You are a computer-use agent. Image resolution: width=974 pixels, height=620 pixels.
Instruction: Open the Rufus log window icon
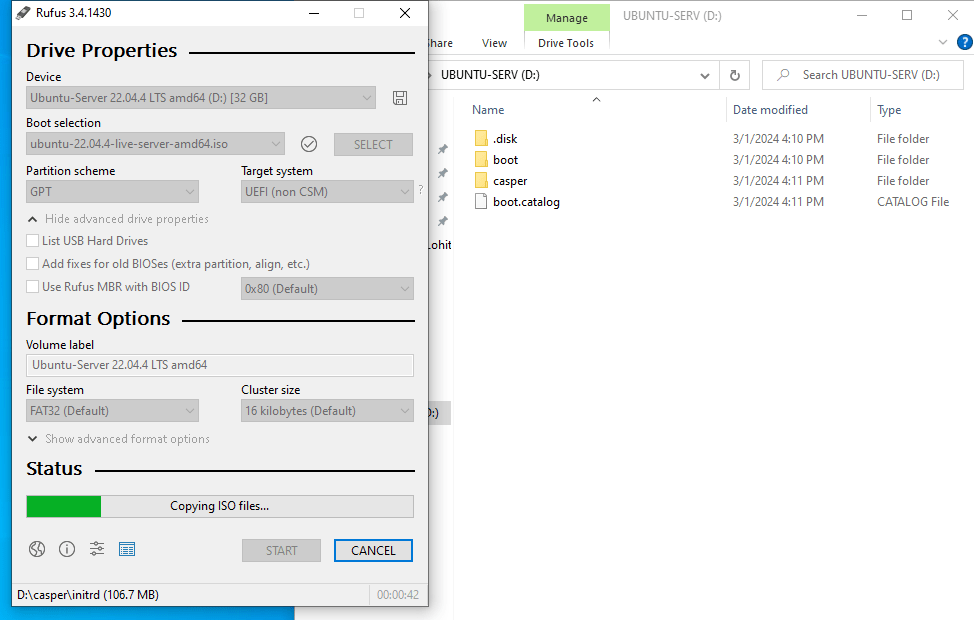[126, 549]
